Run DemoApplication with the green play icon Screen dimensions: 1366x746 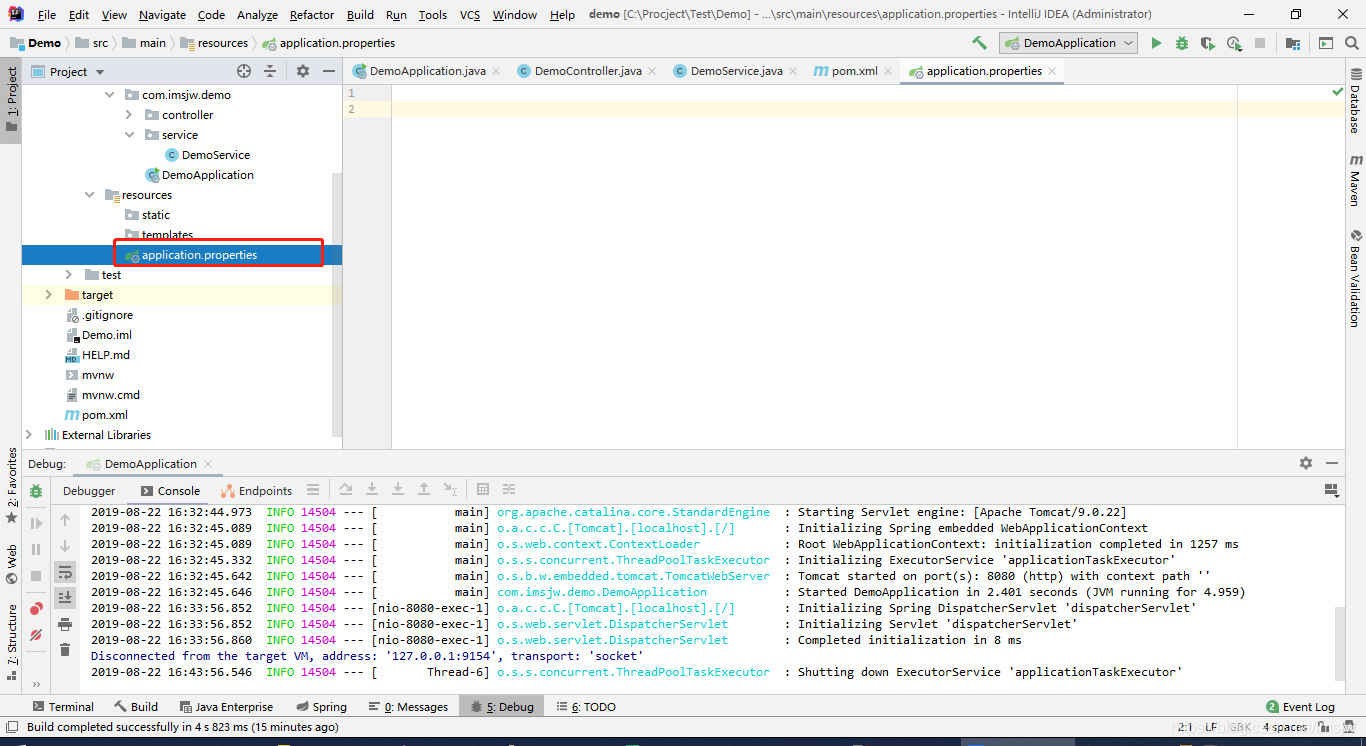pyautogui.click(x=1157, y=43)
